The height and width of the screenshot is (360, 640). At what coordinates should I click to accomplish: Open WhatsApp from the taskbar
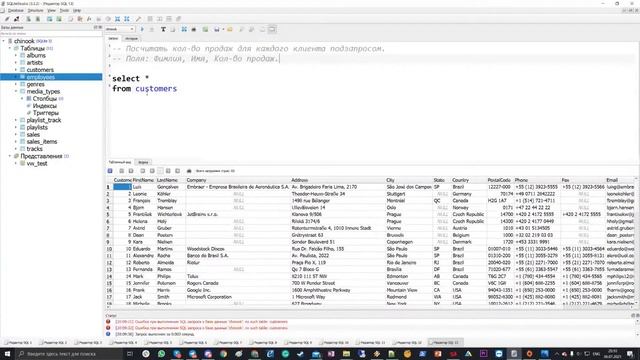pyautogui.click(x=161, y=353)
